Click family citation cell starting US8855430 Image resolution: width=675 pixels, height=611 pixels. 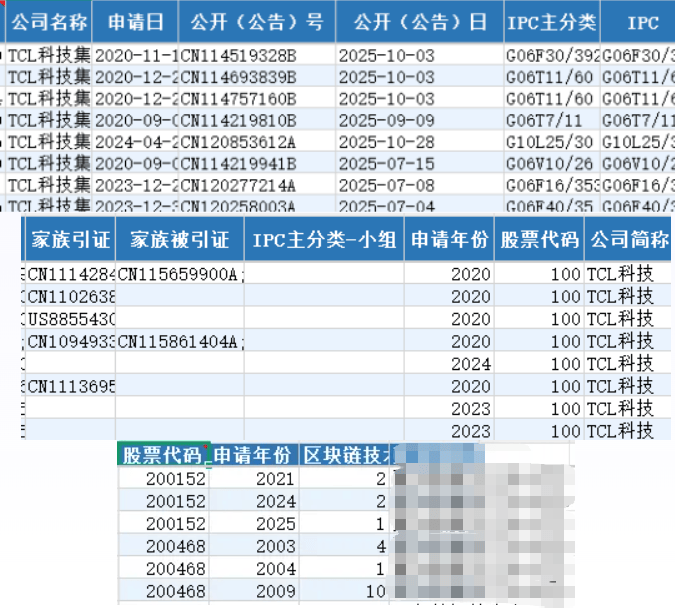(x=71, y=319)
